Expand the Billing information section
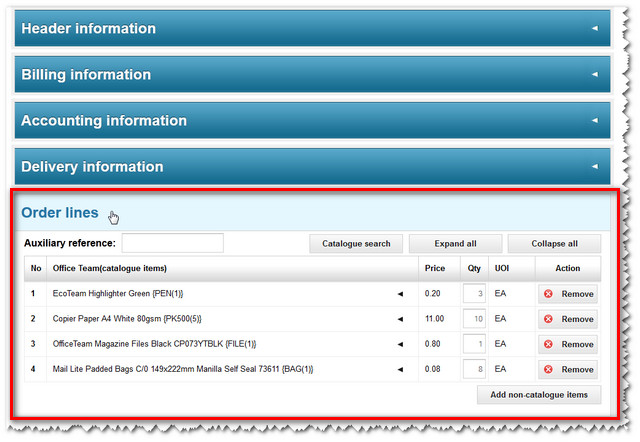Screen dimensions: 640x442 [x=310, y=75]
